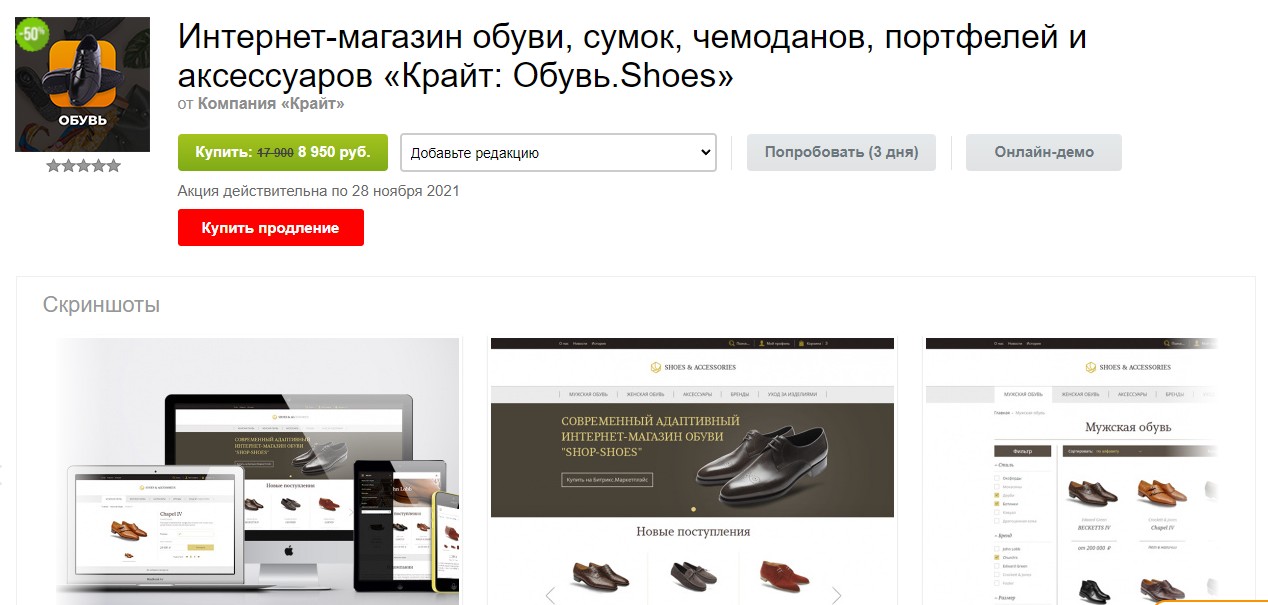Click the green -50% discount badge
Screen dimensions: 1268x605
point(32,31)
